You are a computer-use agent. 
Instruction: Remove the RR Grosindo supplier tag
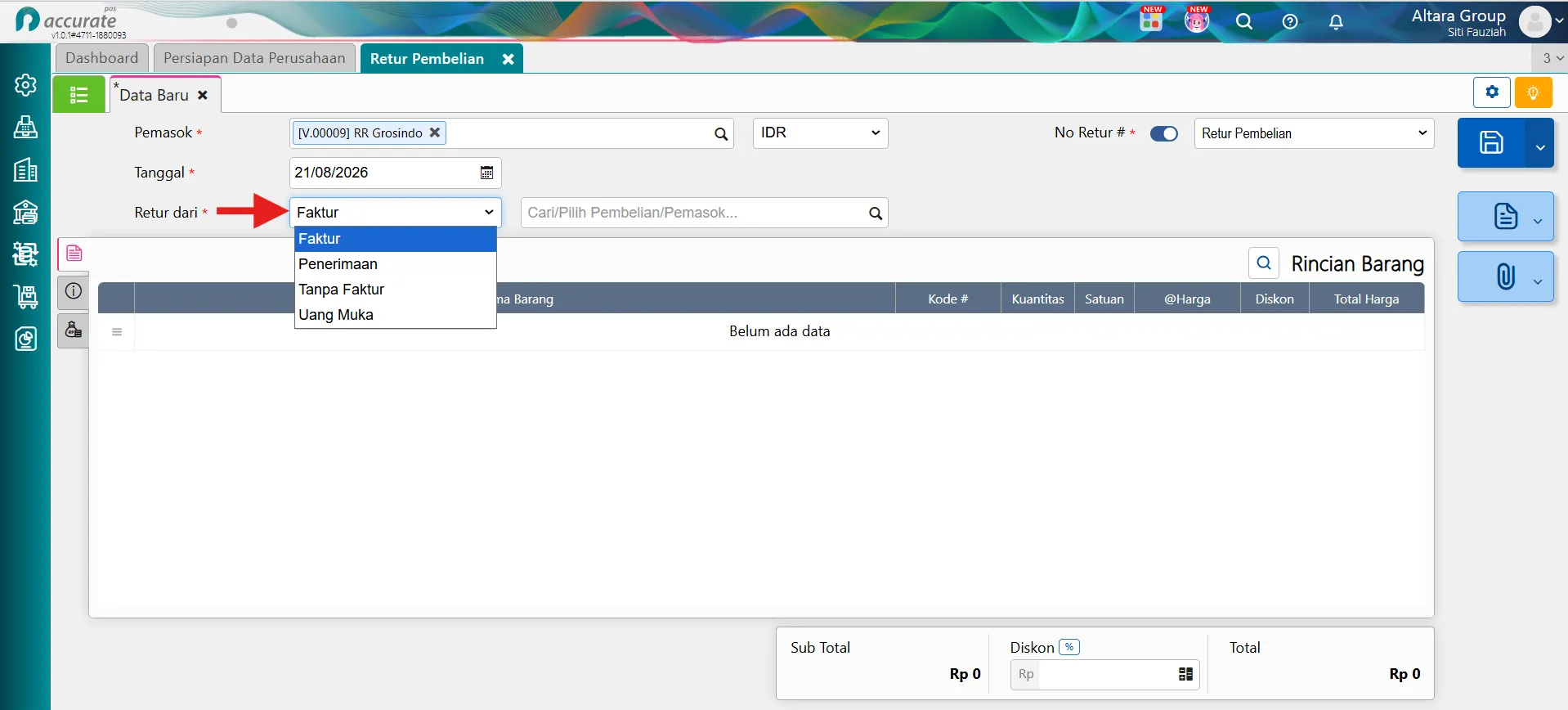coord(435,132)
